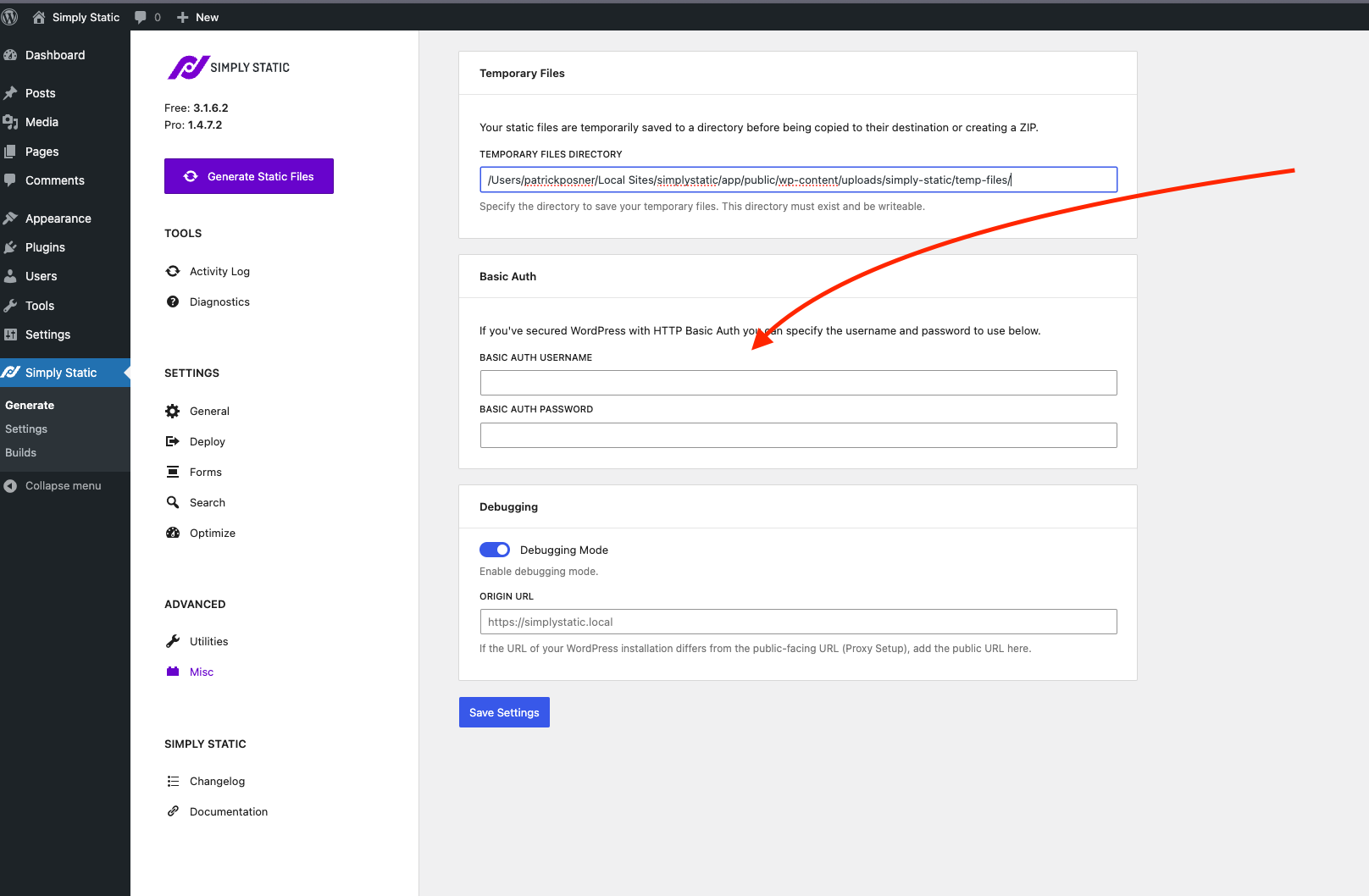Image resolution: width=1369 pixels, height=896 pixels.
Task: Click the Search magnifier icon
Action: (173, 502)
